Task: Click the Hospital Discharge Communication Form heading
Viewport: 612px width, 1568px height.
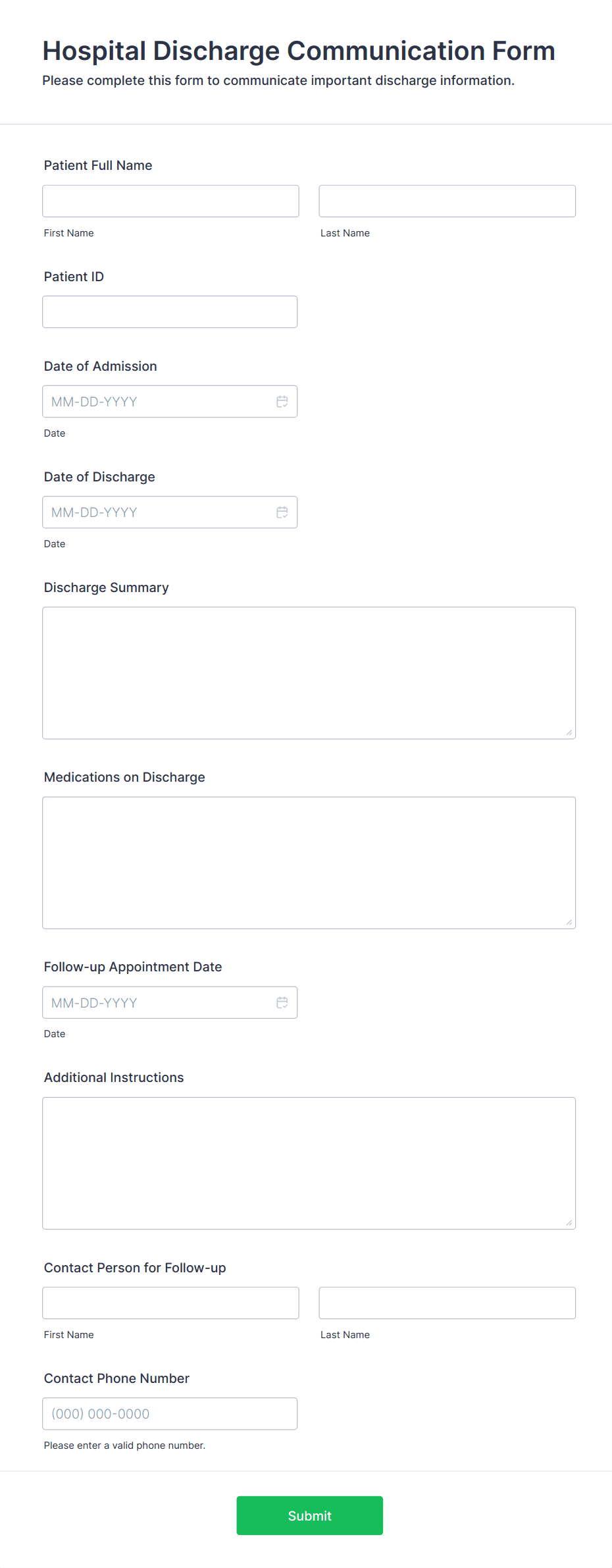Action: [x=298, y=50]
